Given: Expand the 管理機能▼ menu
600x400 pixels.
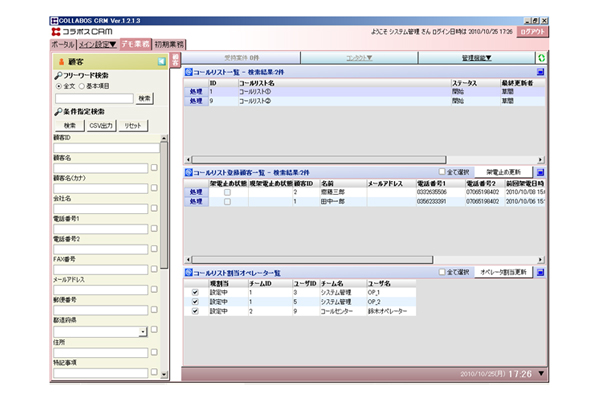Looking at the screenshot, I should coord(476,59).
